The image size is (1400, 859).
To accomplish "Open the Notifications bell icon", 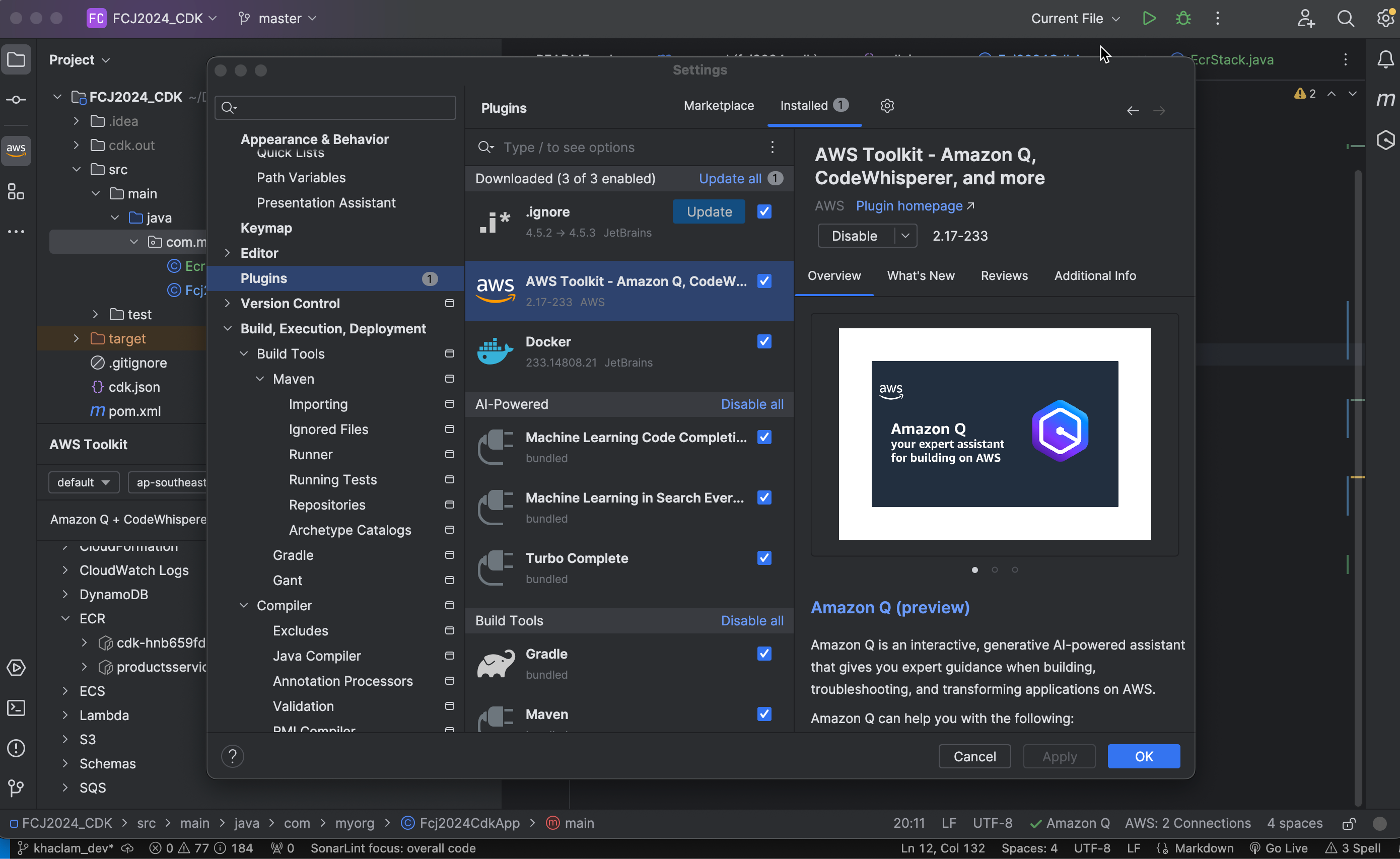I will tap(1385, 59).
